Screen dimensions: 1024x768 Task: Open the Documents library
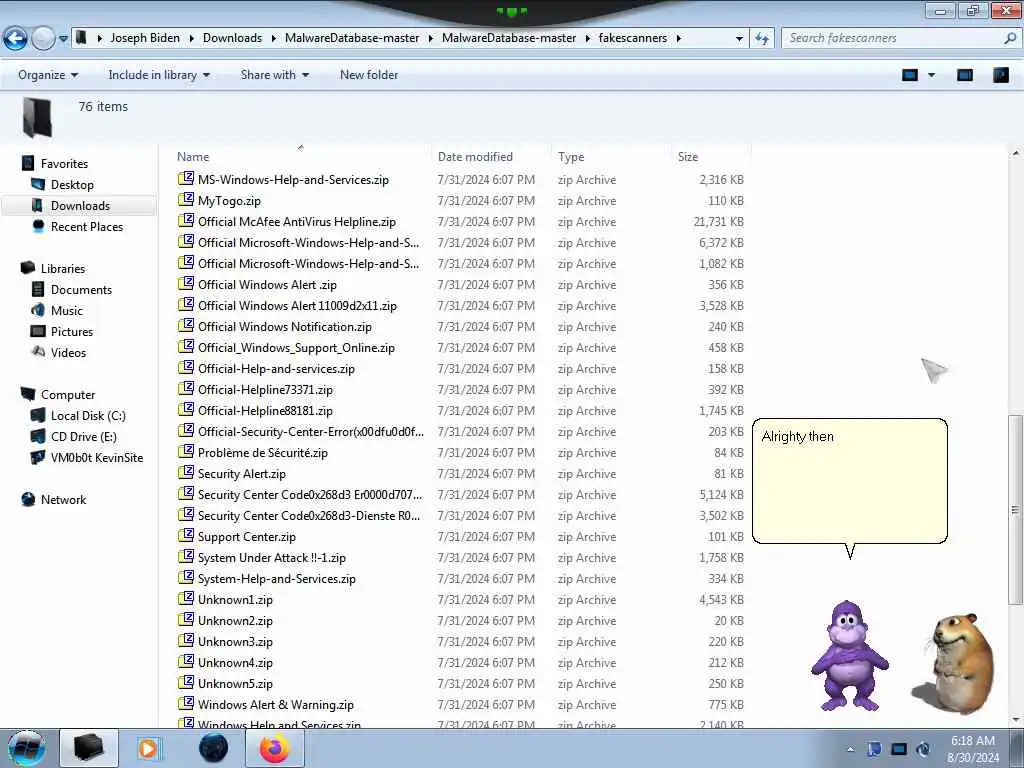81,289
